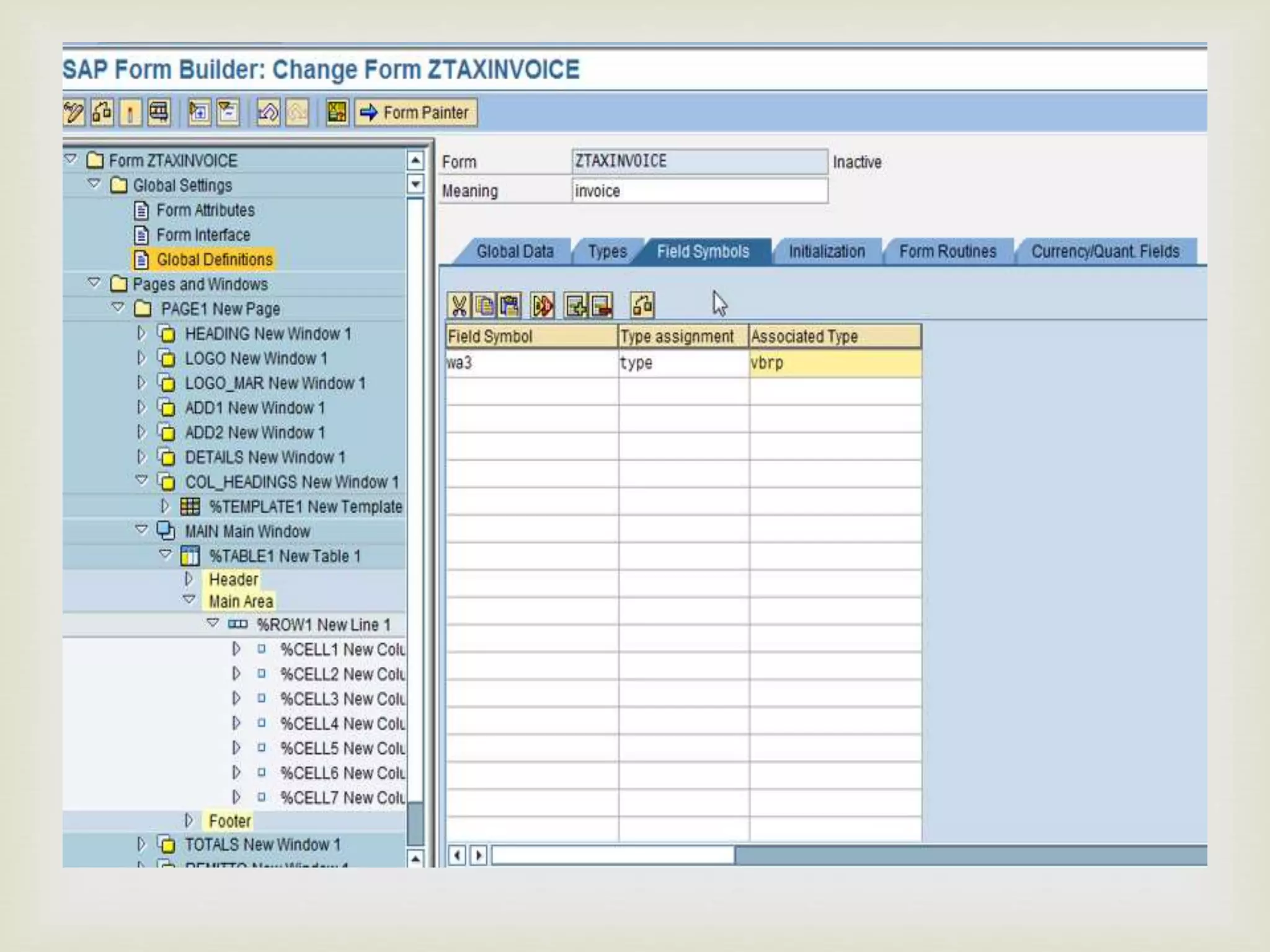The width and height of the screenshot is (1270, 952).
Task: Expand the Footer node
Action: coord(189,821)
